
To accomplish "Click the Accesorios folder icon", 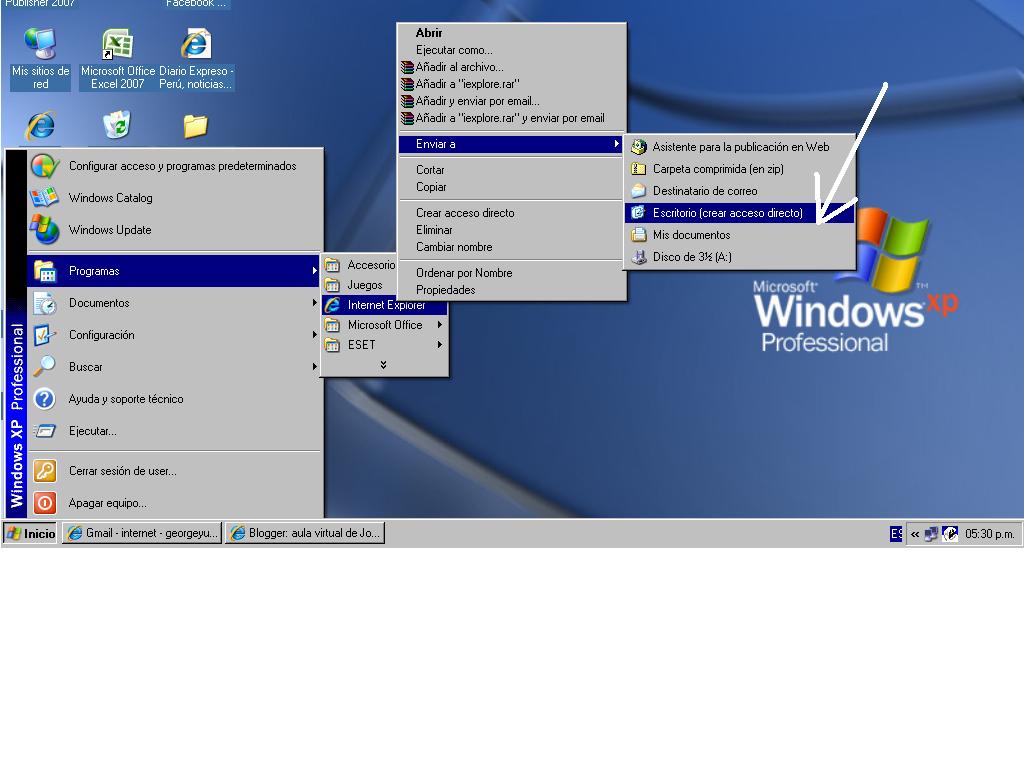I will click(x=332, y=265).
